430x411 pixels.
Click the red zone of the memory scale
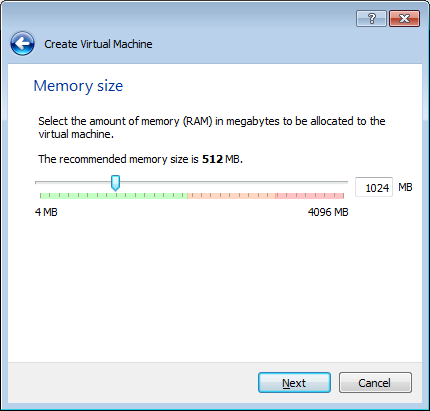coord(310,196)
